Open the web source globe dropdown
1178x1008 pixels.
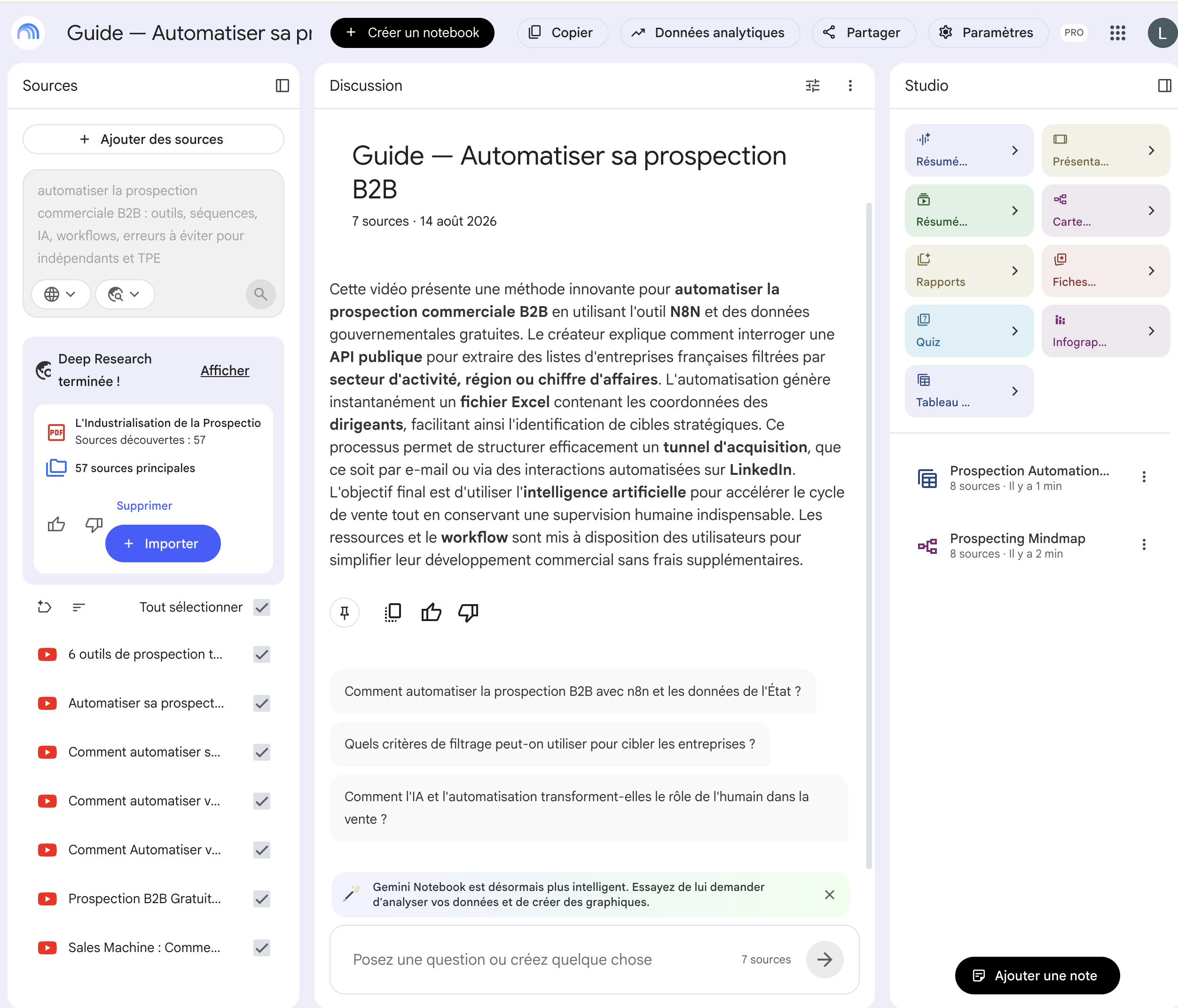[x=61, y=294]
